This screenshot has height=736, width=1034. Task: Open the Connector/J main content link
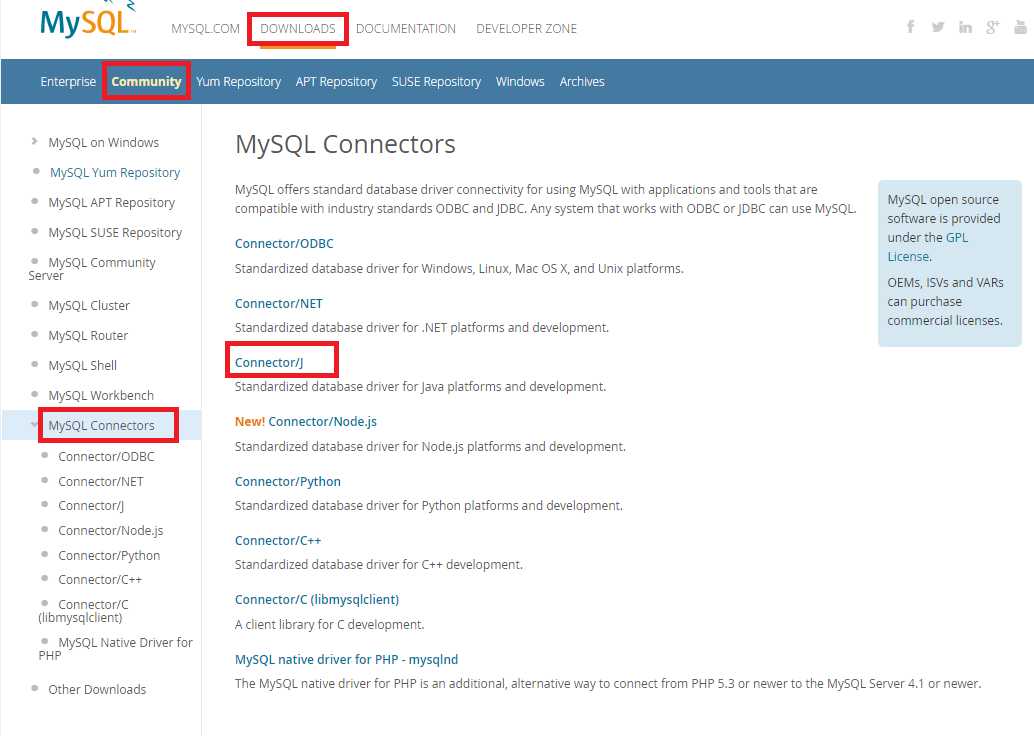269,363
